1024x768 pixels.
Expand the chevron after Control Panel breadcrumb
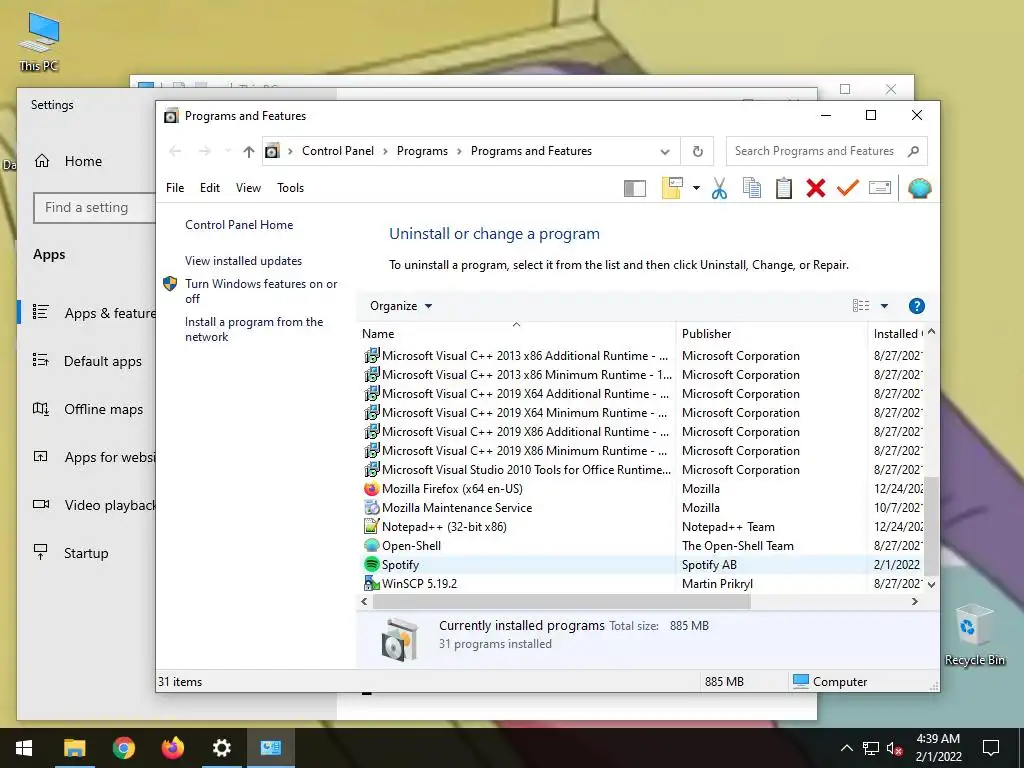(385, 152)
